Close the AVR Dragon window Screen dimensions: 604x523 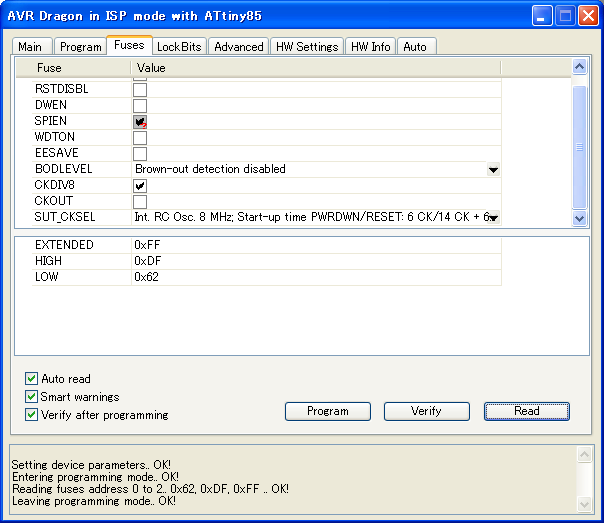(588, 16)
